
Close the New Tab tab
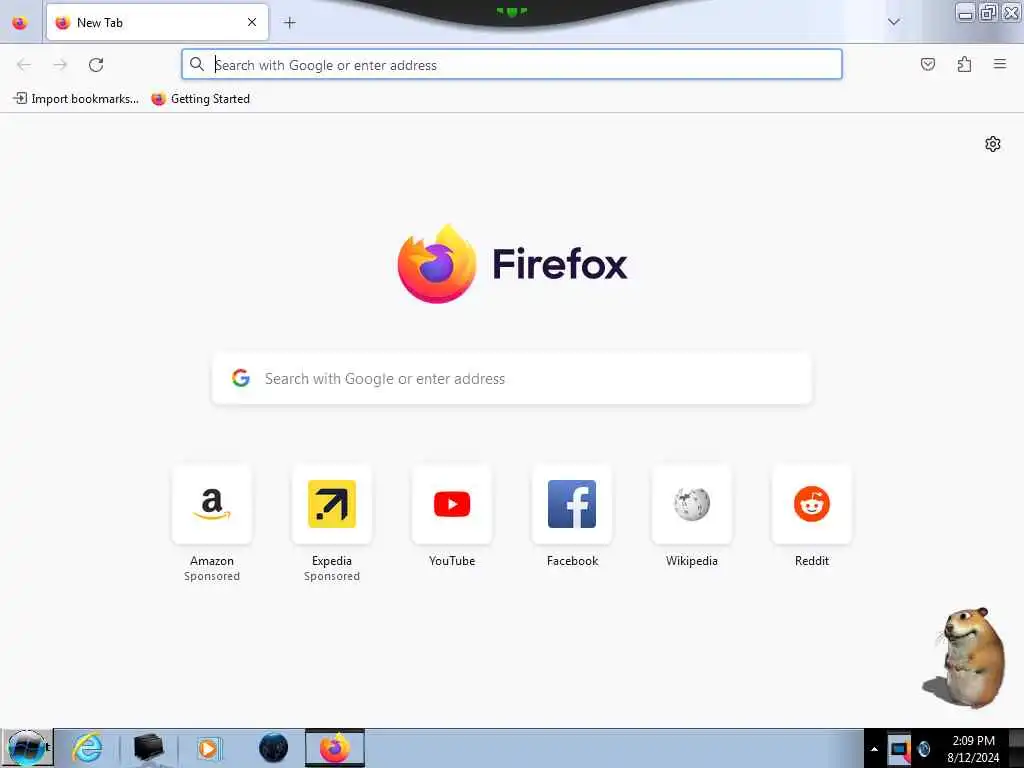(252, 22)
